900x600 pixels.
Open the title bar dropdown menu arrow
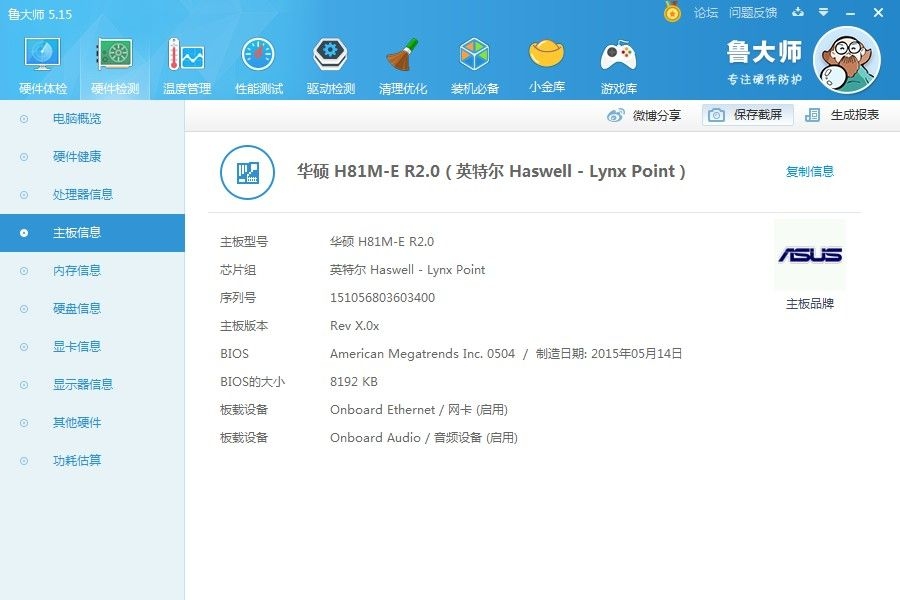[x=824, y=12]
